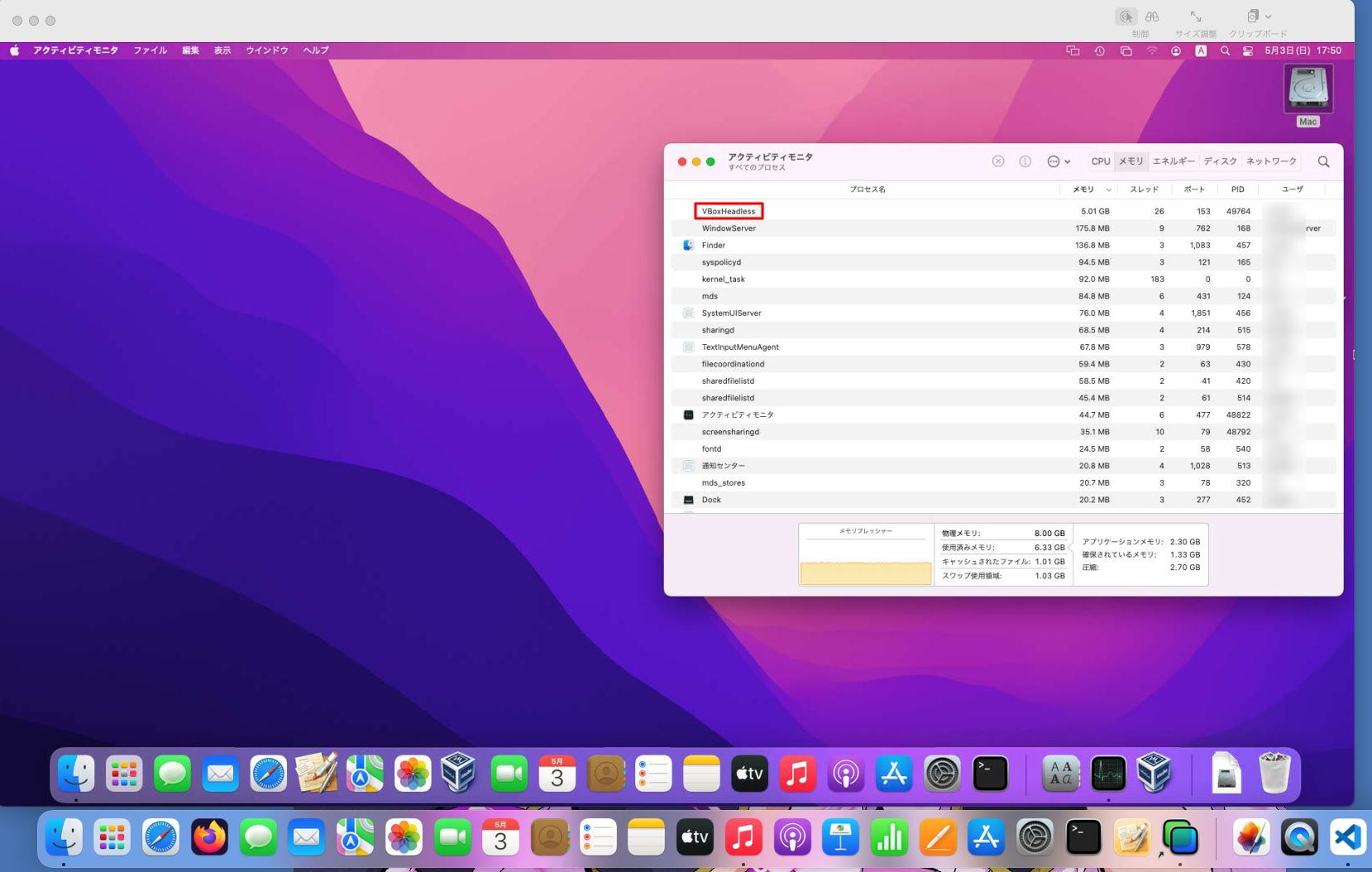This screenshot has height=872, width=1372.
Task: Click the stop process (X) toolbar button
Action: pyautogui.click(x=998, y=161)
